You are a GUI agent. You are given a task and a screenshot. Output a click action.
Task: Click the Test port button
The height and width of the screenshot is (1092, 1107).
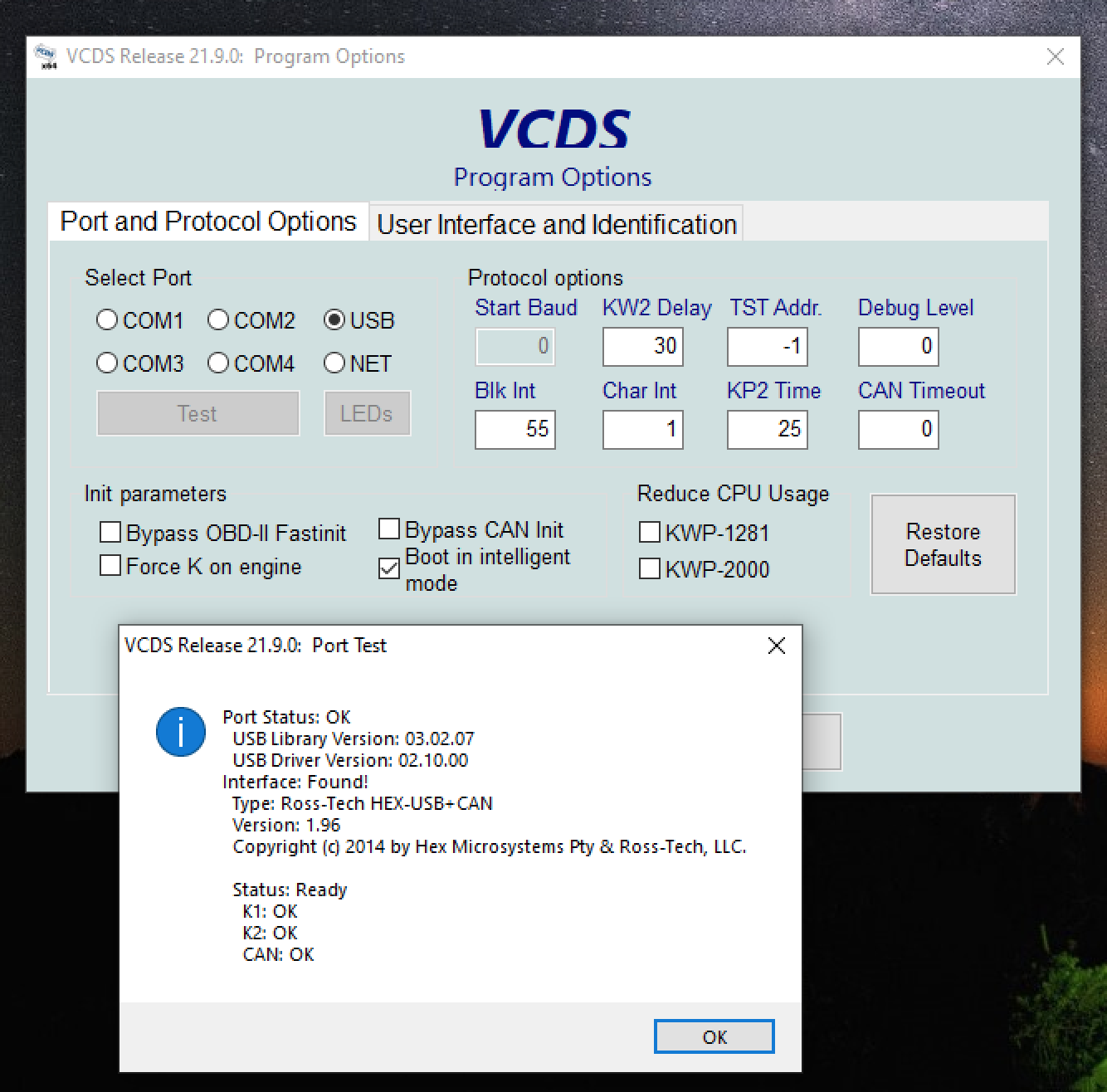[x=198, y=413]
